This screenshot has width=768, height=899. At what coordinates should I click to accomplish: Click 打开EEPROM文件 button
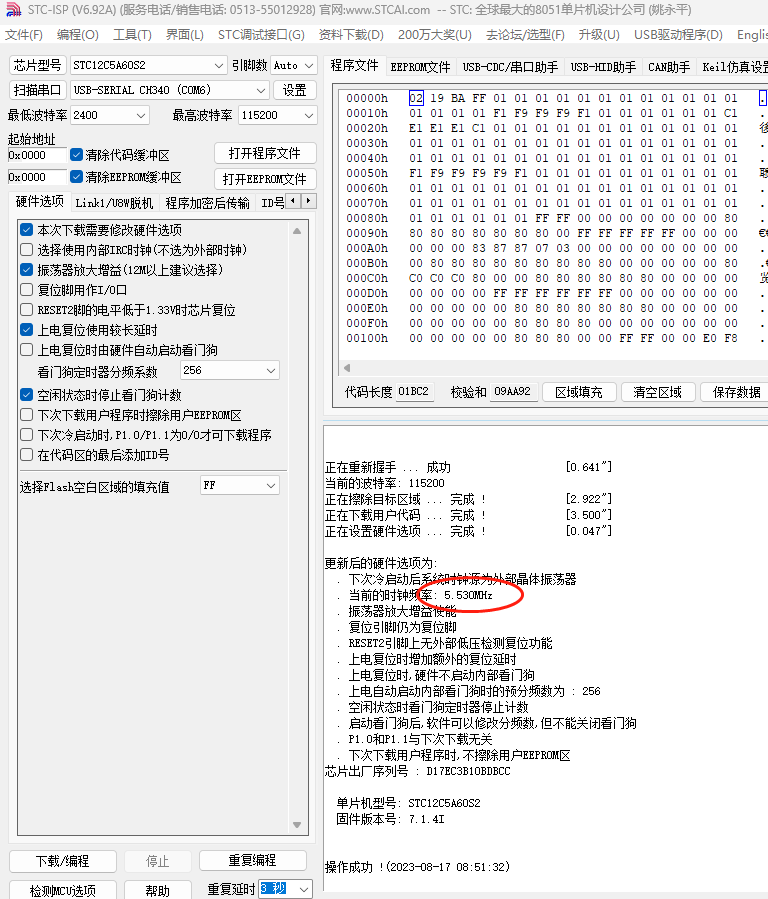(265, 179)
